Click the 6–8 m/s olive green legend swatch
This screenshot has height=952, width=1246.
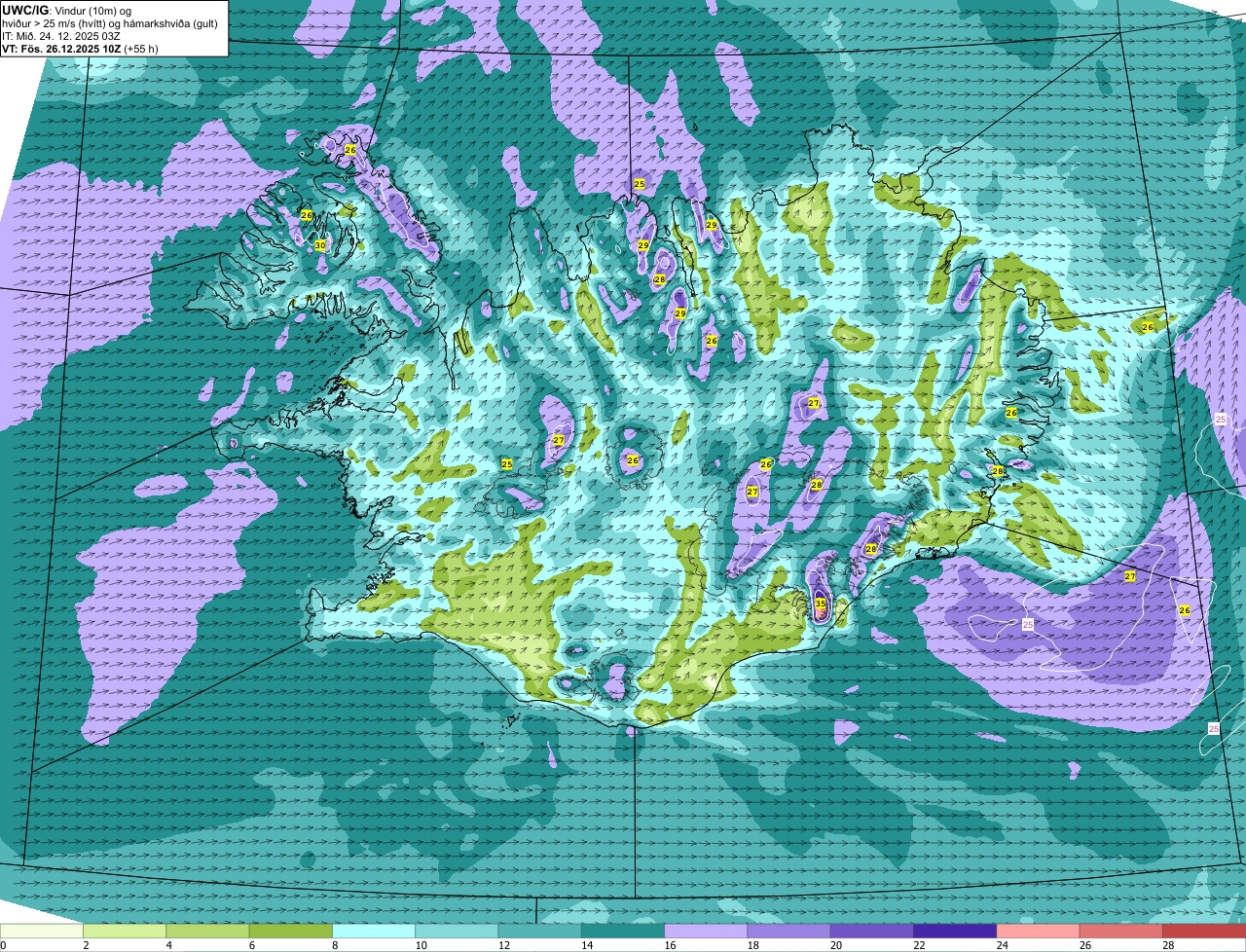click(291, 931)
